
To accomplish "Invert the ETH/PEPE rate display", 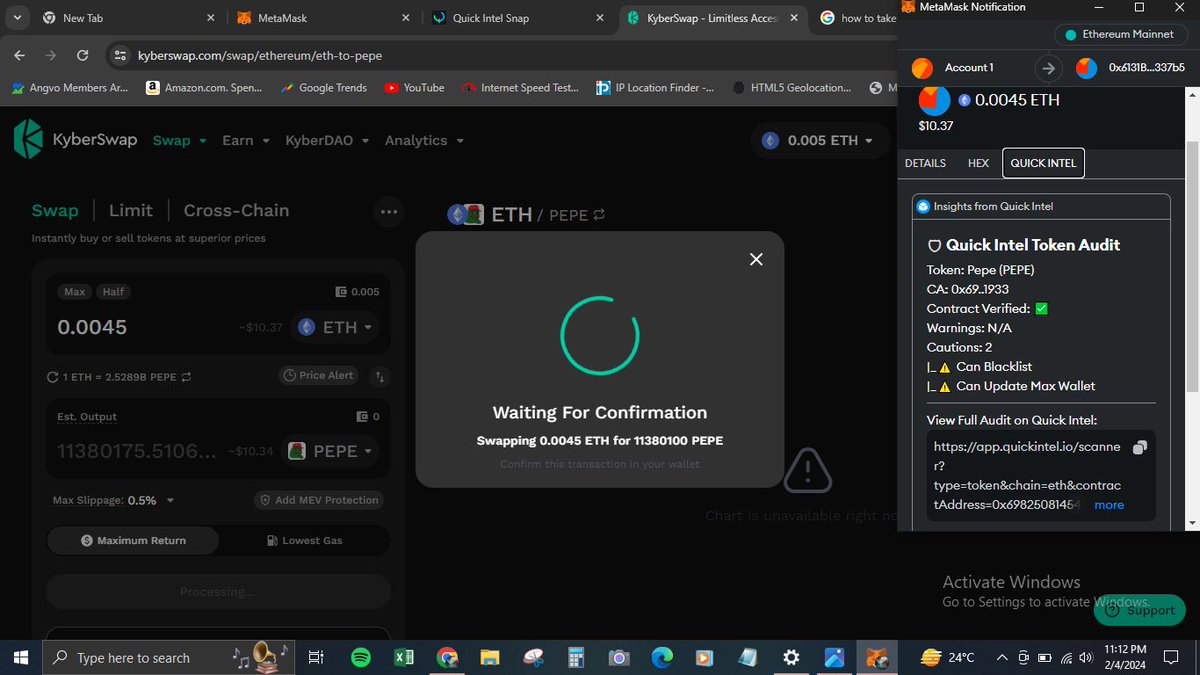I will (x=186, y=377).
